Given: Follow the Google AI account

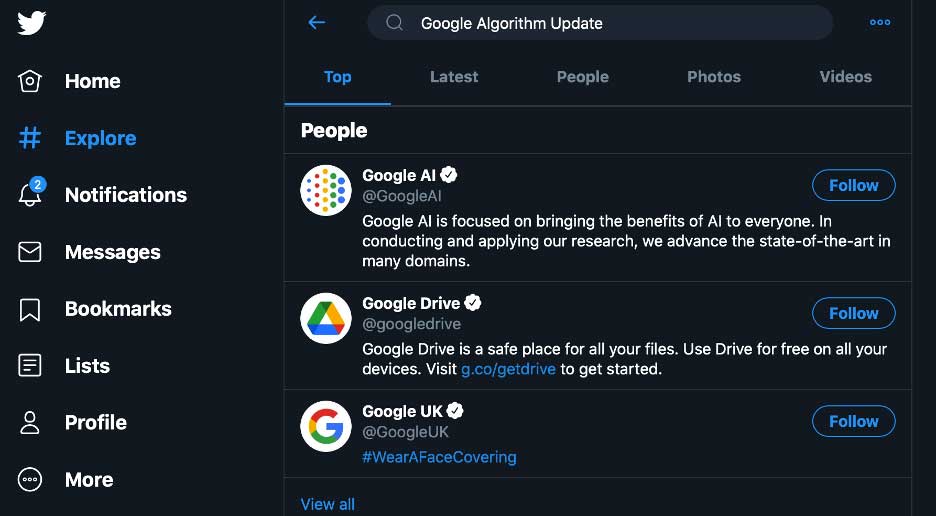Looking at the screenshot, I should point(854,185).
